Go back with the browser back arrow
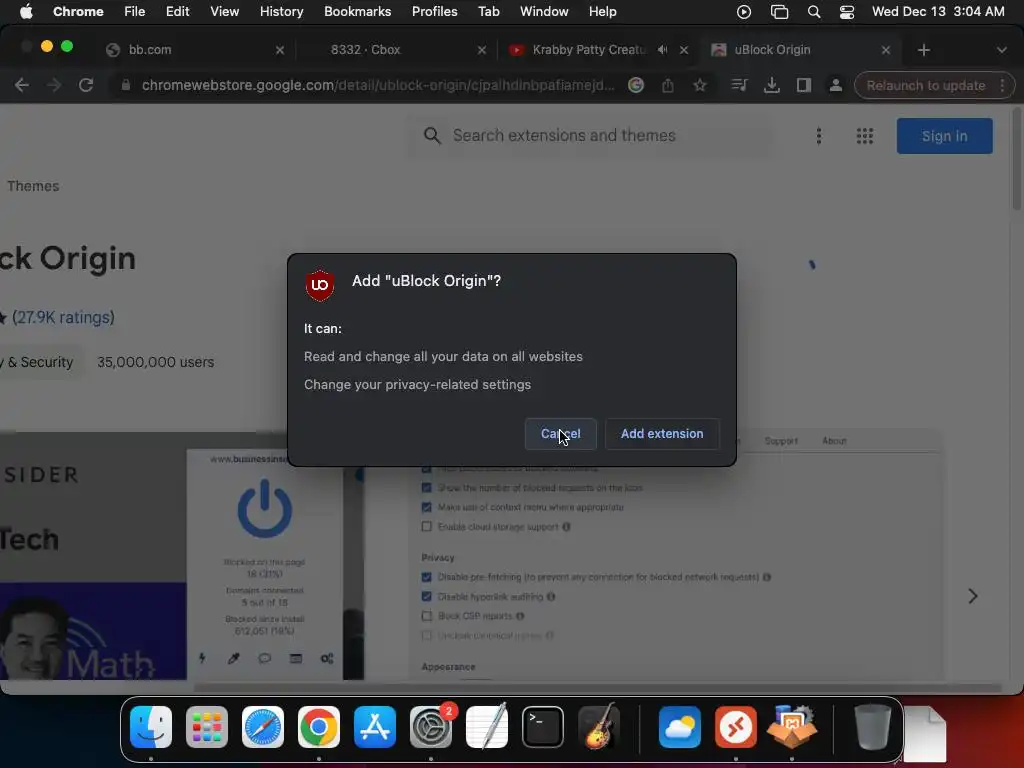 pyautogui.click(x=22, y=85)
